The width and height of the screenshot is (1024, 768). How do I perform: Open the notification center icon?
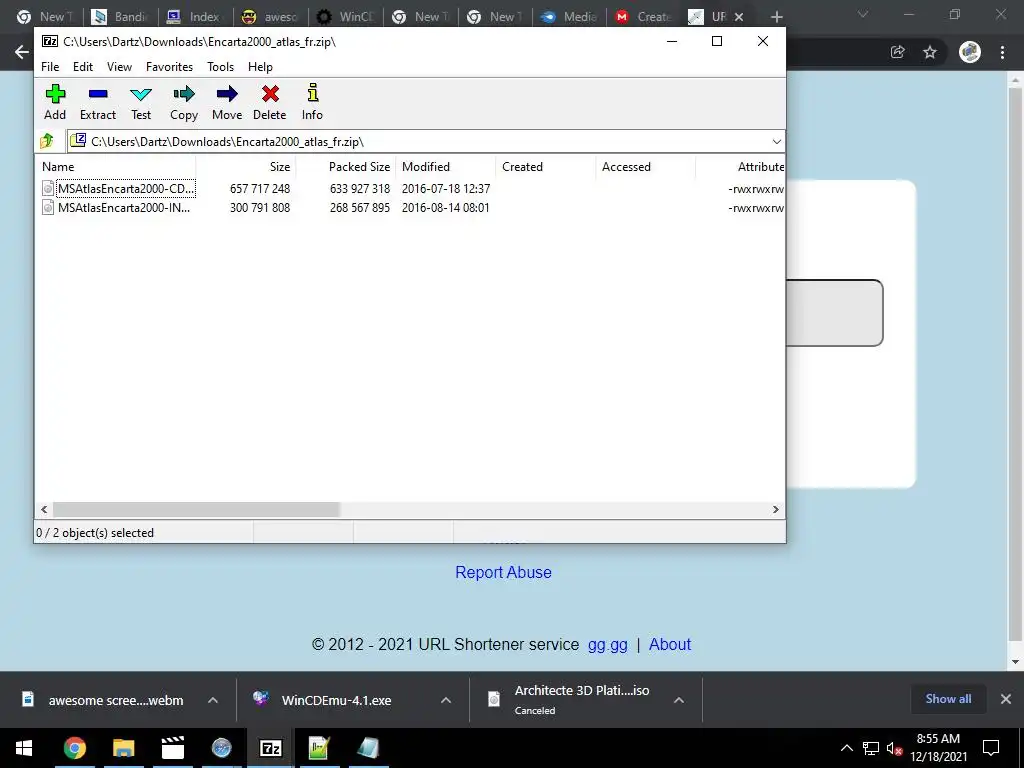click(x=991, y=748)
